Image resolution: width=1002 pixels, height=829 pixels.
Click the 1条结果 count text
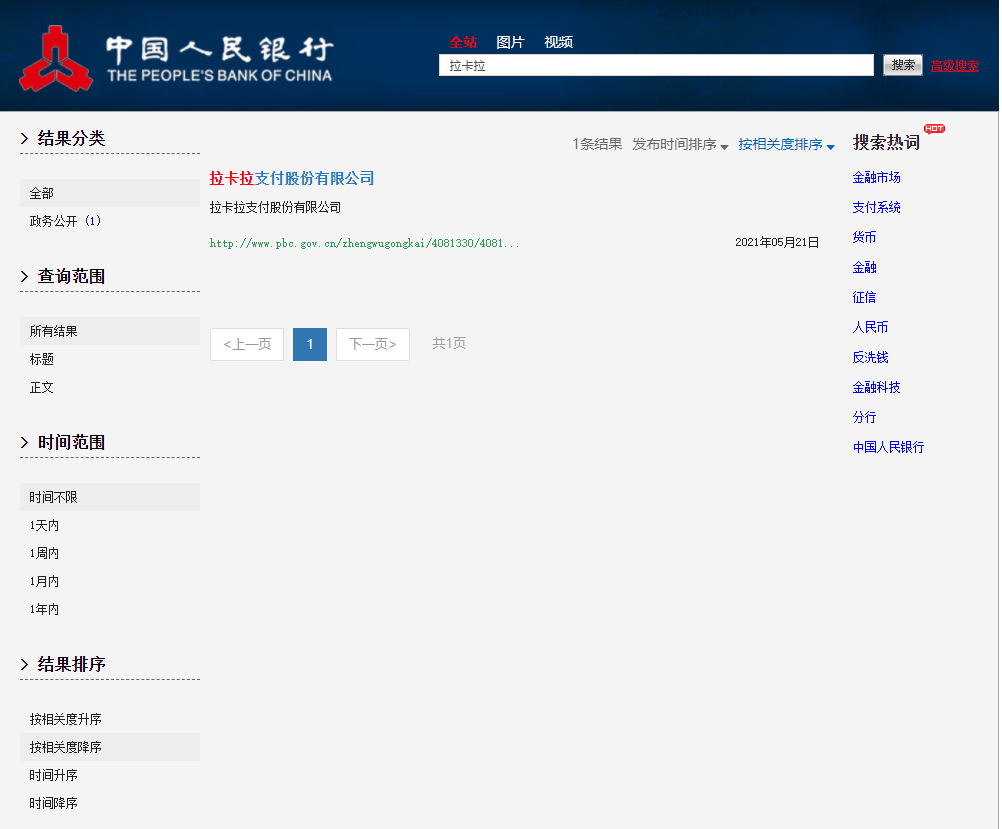click(597, 144)
